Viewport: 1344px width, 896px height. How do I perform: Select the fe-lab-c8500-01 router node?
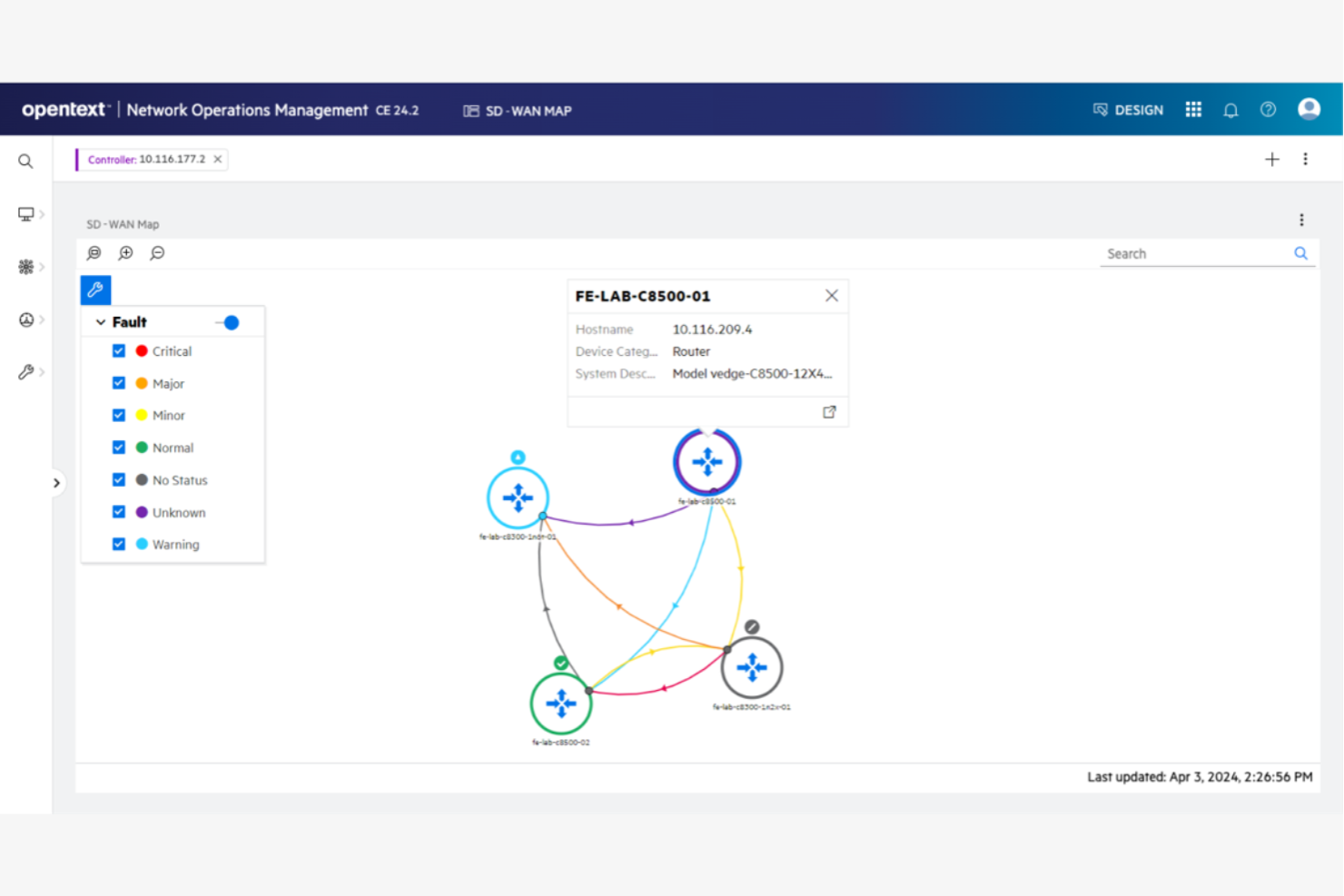707,462
